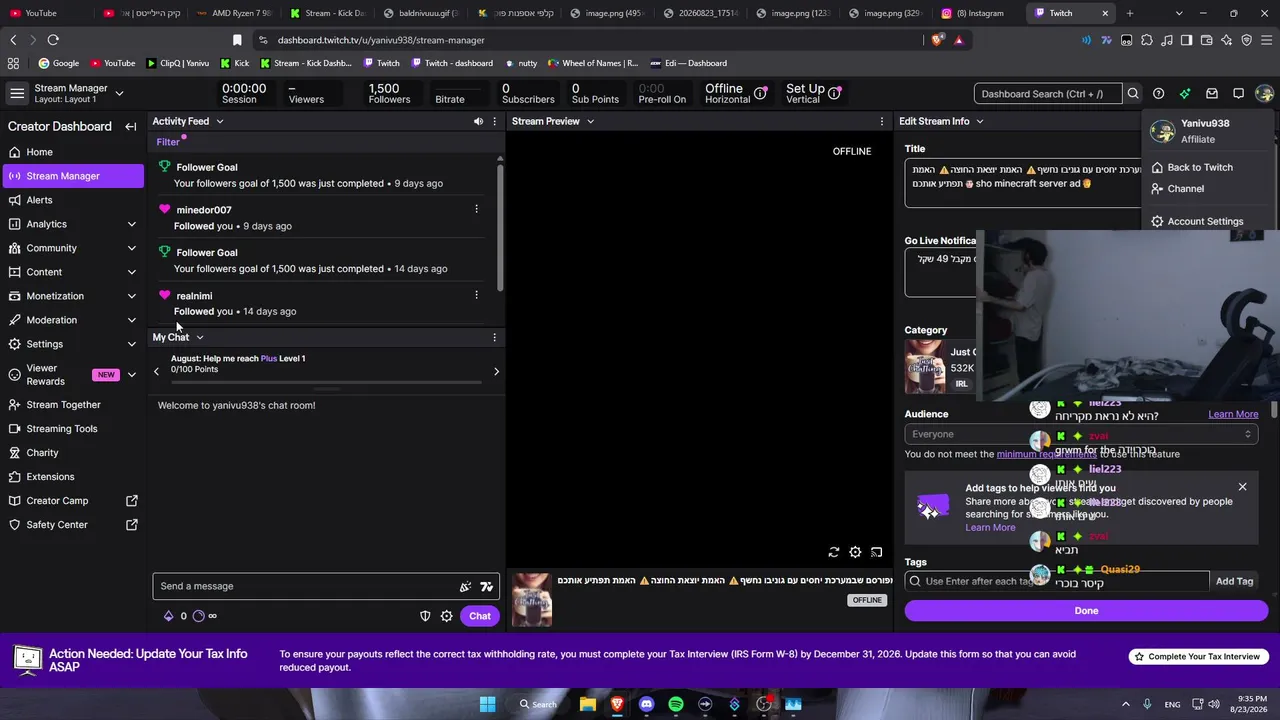Select Stream Manager in the sidebar

click(x=72, y=176)
